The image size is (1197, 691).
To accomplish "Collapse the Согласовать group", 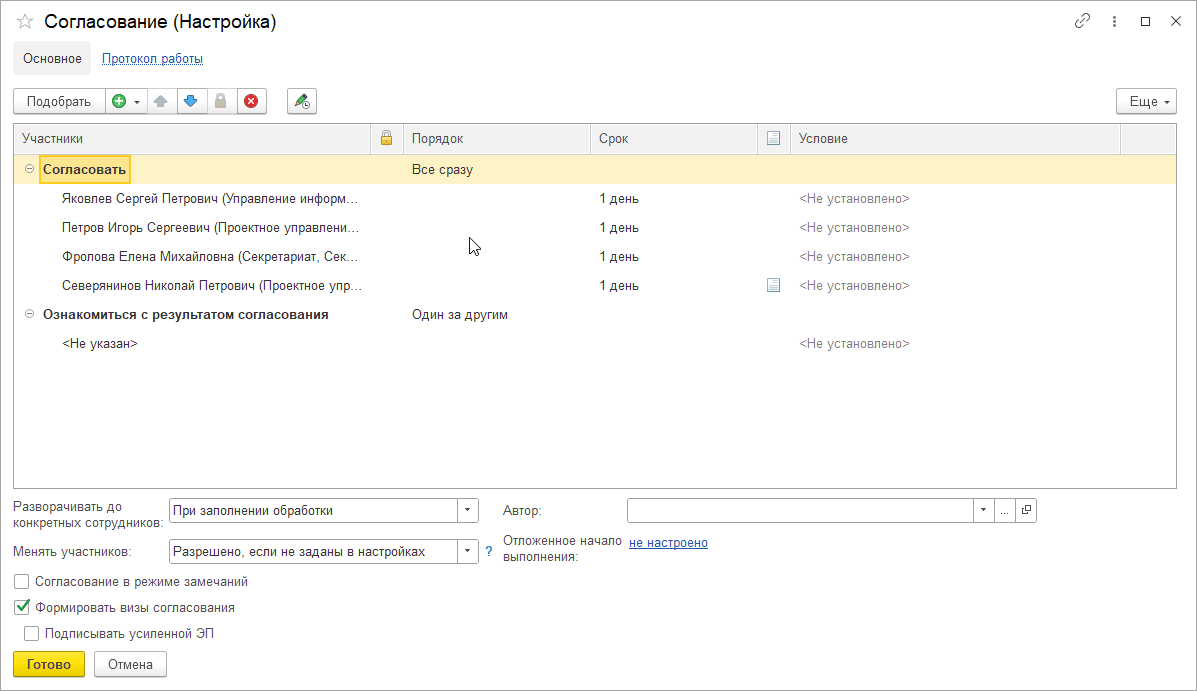I will pos(29,169).
